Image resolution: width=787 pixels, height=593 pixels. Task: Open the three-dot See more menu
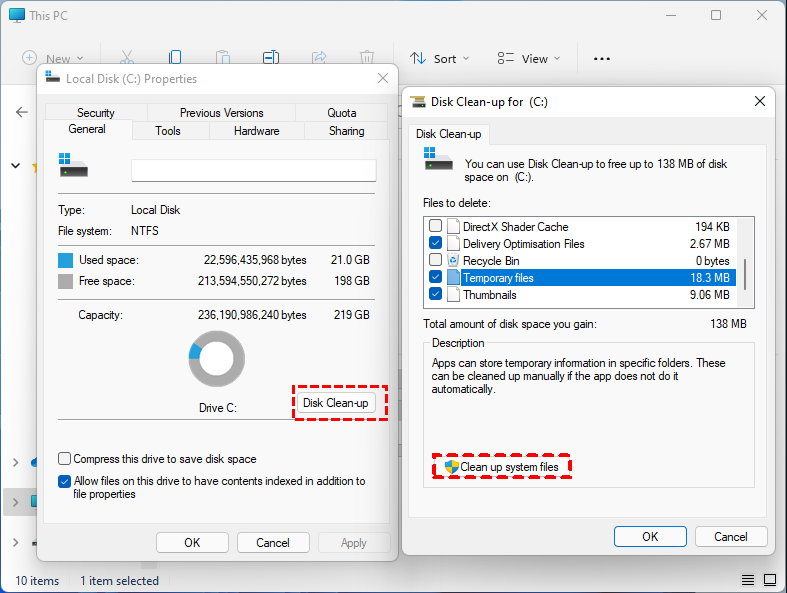point(602,59)
